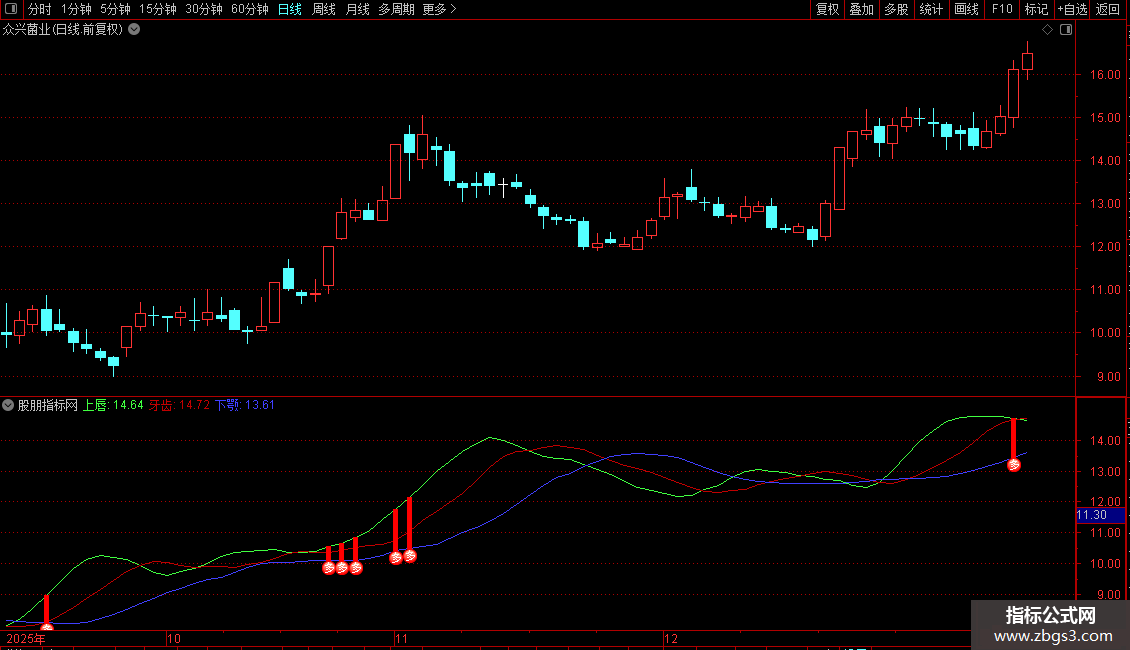The width and height of the screenshot is (1130, 650).
Task: Click the 牙齿: 14.72 value label
Action: click(179, 405)
